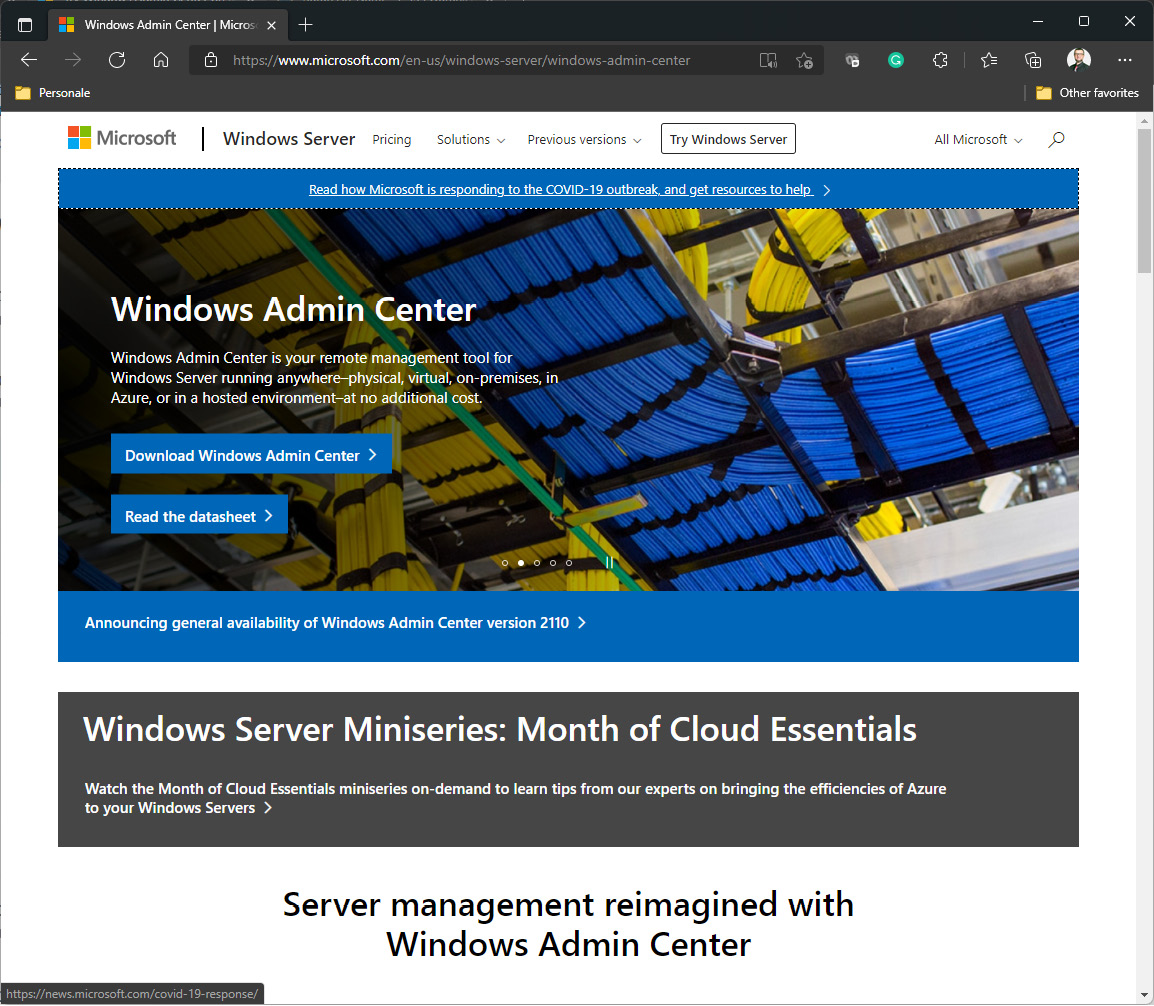
Task: Open version 2110 announcement link
Action: click(x=336, y=623)
